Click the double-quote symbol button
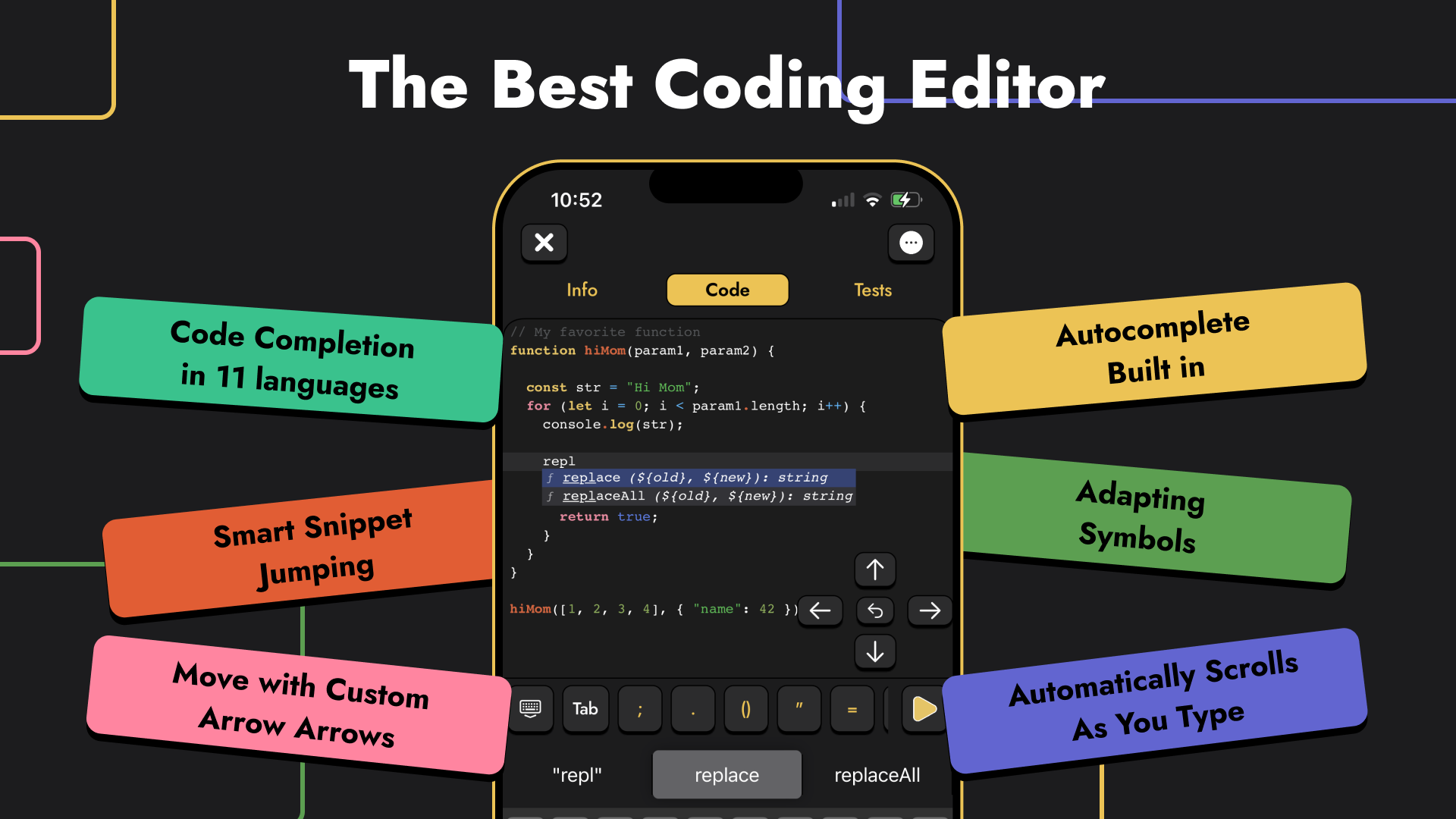Screen dimensions: 1456x819 799,708
